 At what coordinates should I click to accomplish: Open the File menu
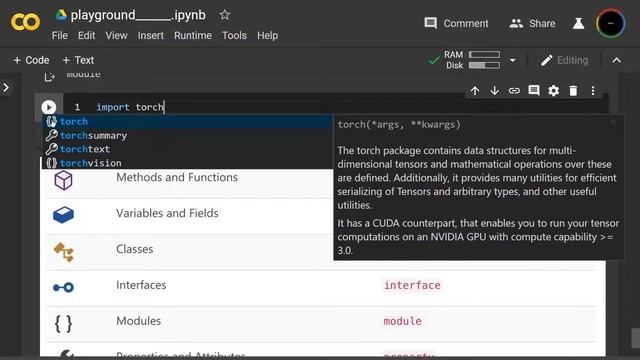pos(60,36)
